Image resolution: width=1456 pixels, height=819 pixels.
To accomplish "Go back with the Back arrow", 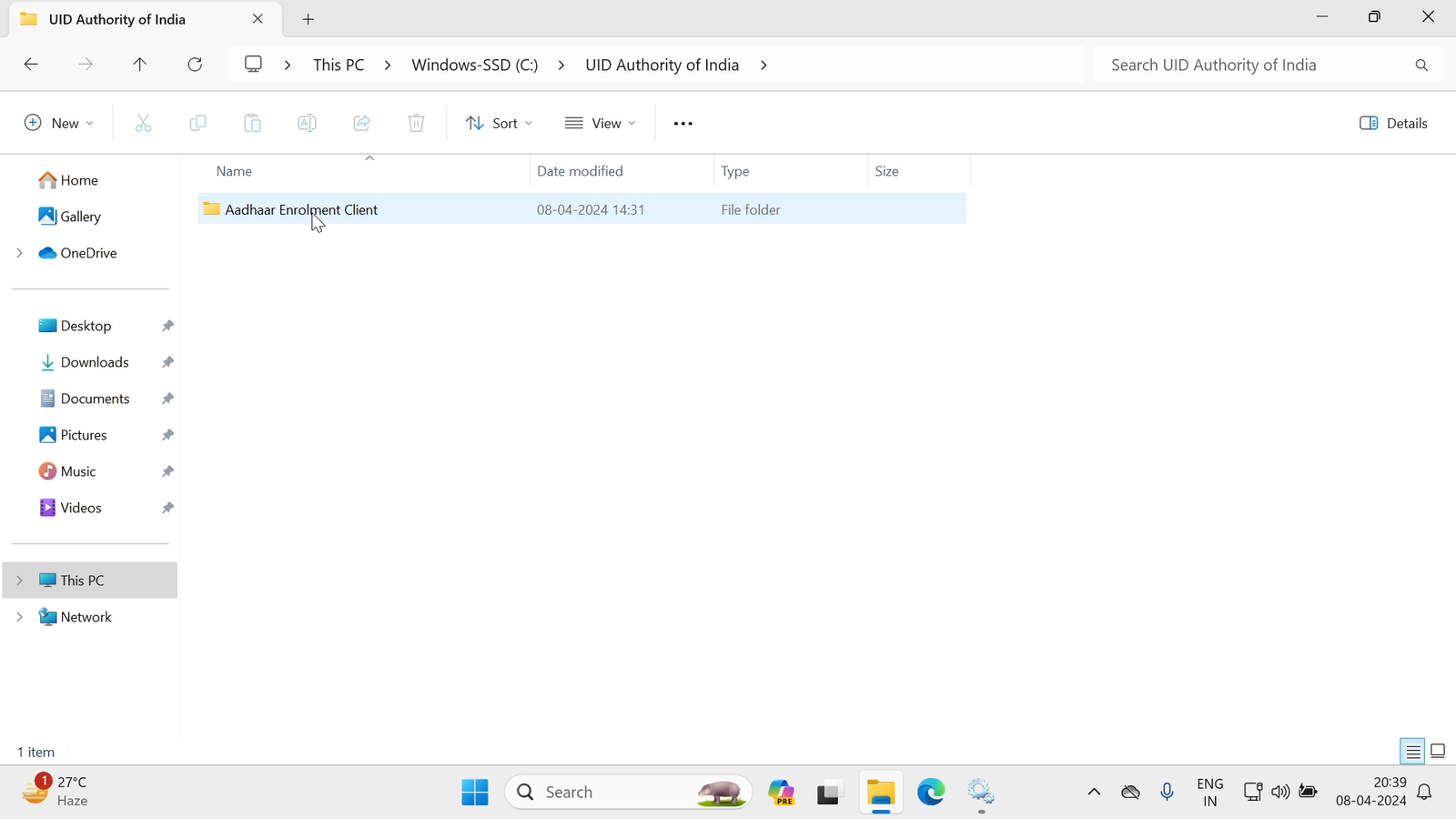I will [x=31, y=65].
